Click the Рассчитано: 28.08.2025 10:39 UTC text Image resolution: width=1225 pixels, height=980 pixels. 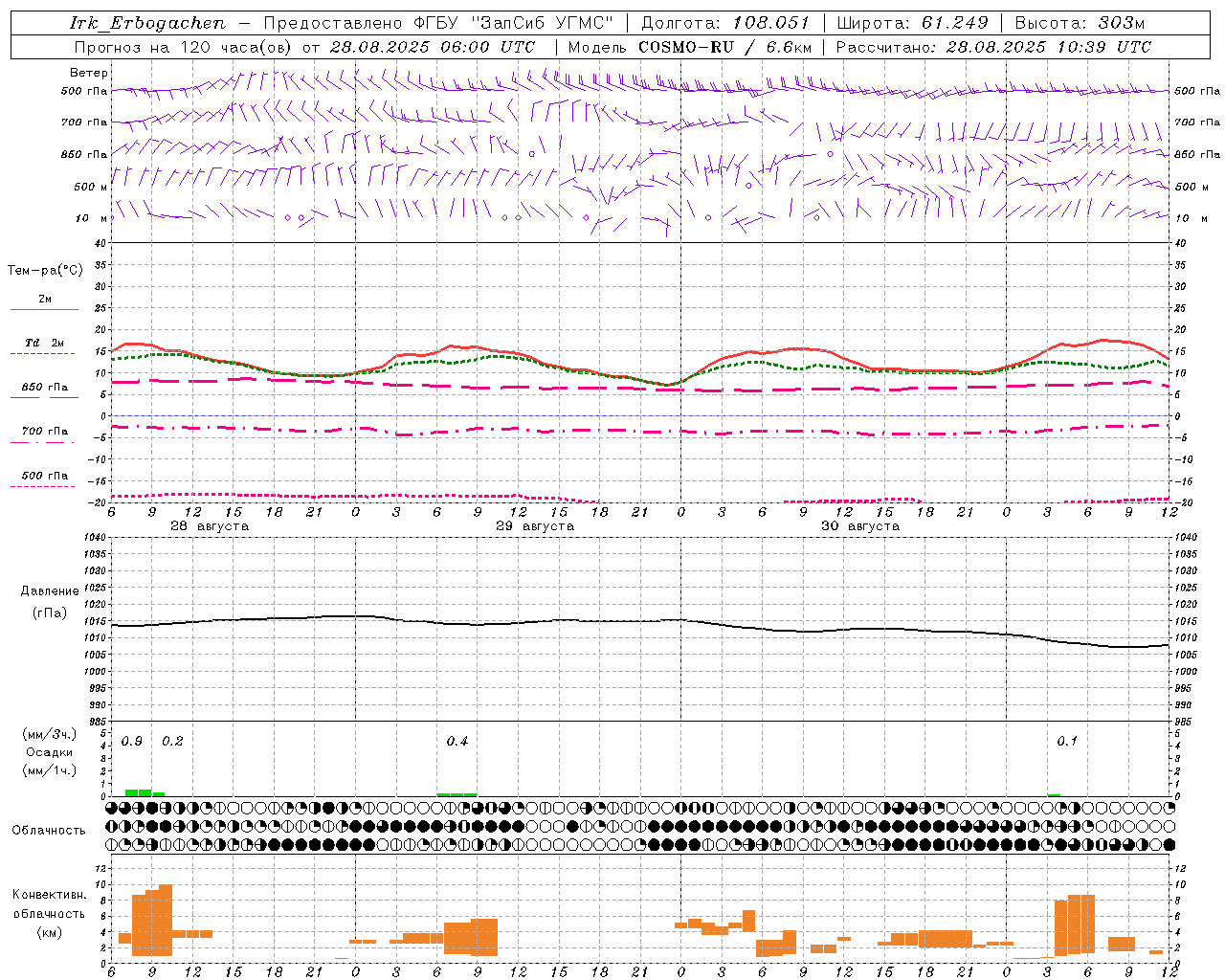[x=993, y=47]
